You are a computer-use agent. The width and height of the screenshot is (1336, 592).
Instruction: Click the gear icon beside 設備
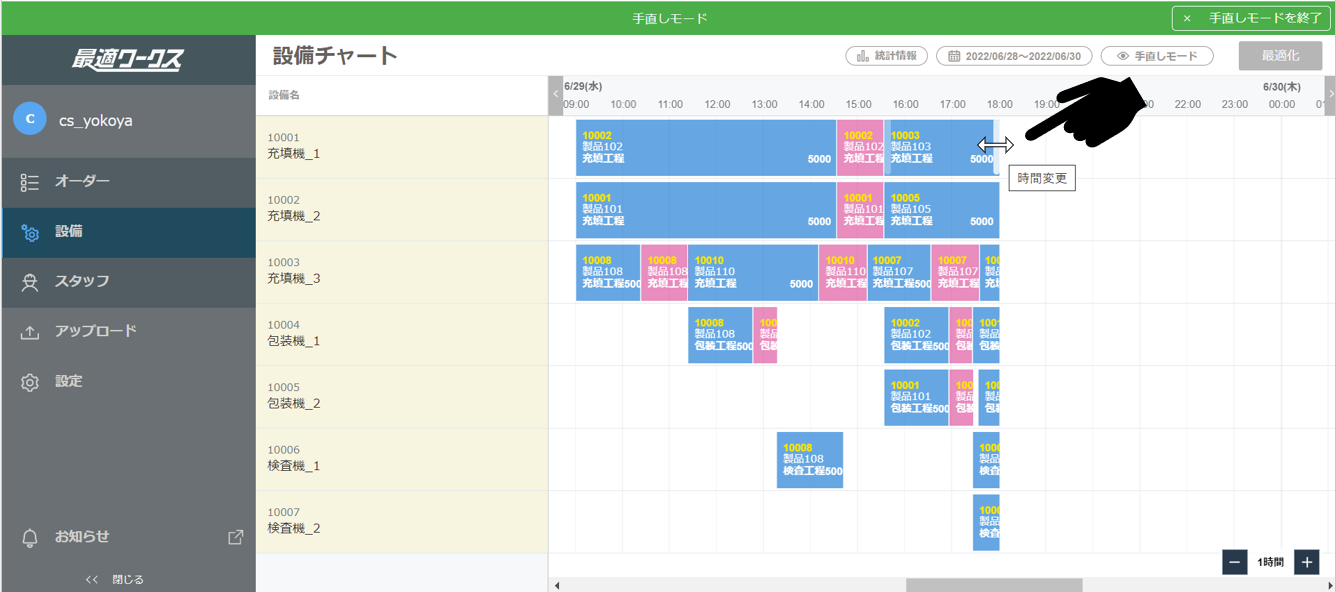pyautogui.click(x=30, y=233)
